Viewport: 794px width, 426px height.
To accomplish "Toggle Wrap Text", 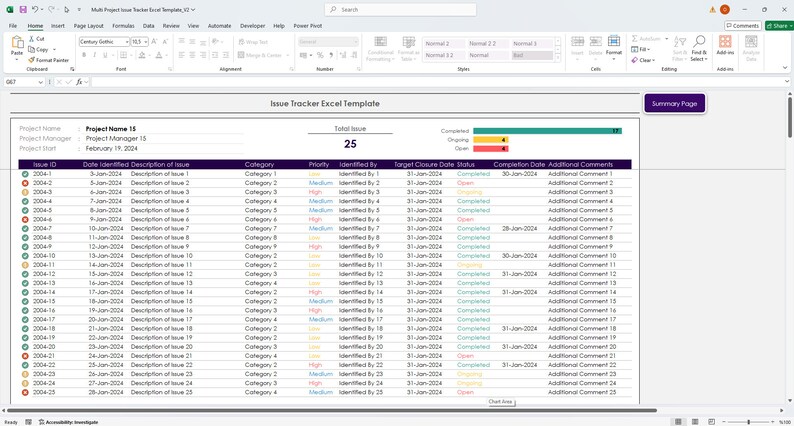I will (253, 42).
